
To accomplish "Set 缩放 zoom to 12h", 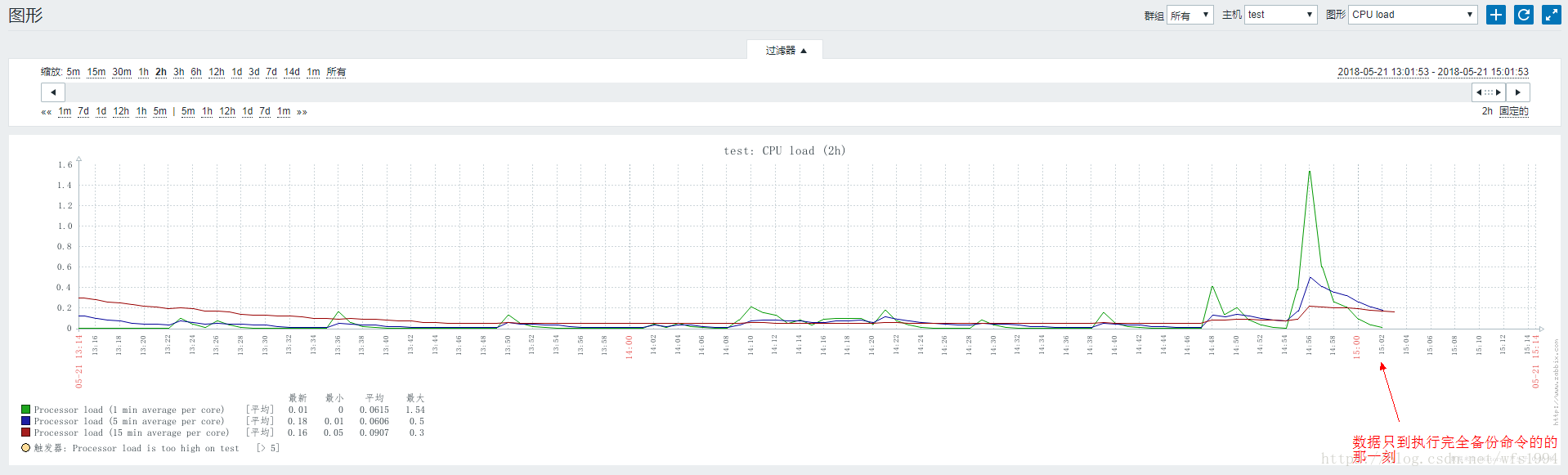I will coord(217,72).
